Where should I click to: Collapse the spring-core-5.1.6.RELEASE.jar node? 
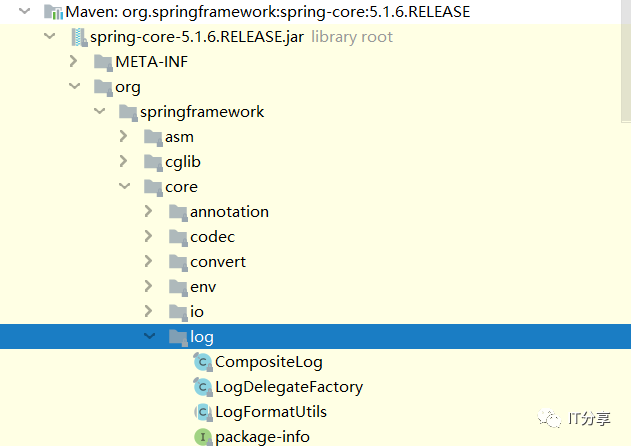tap(49, 36)
